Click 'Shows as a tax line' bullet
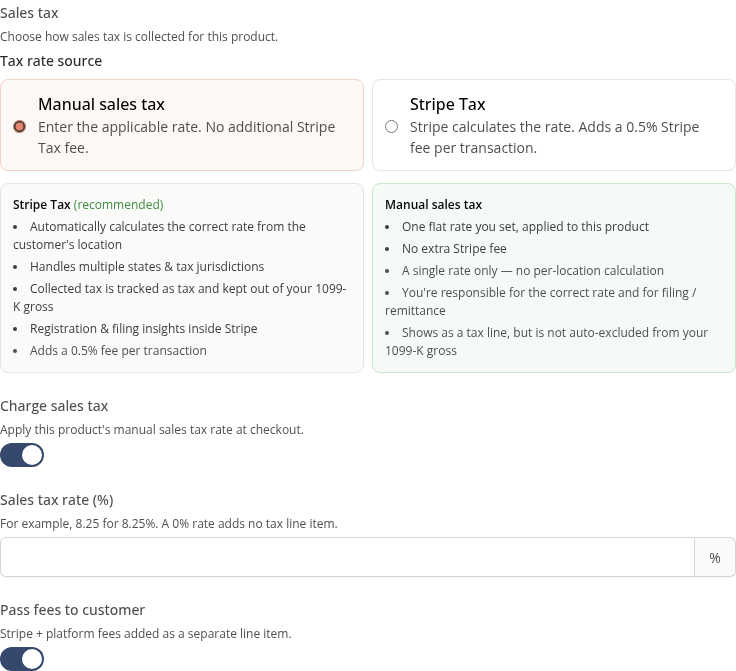 pyautogui.click(x=546, y=342)
